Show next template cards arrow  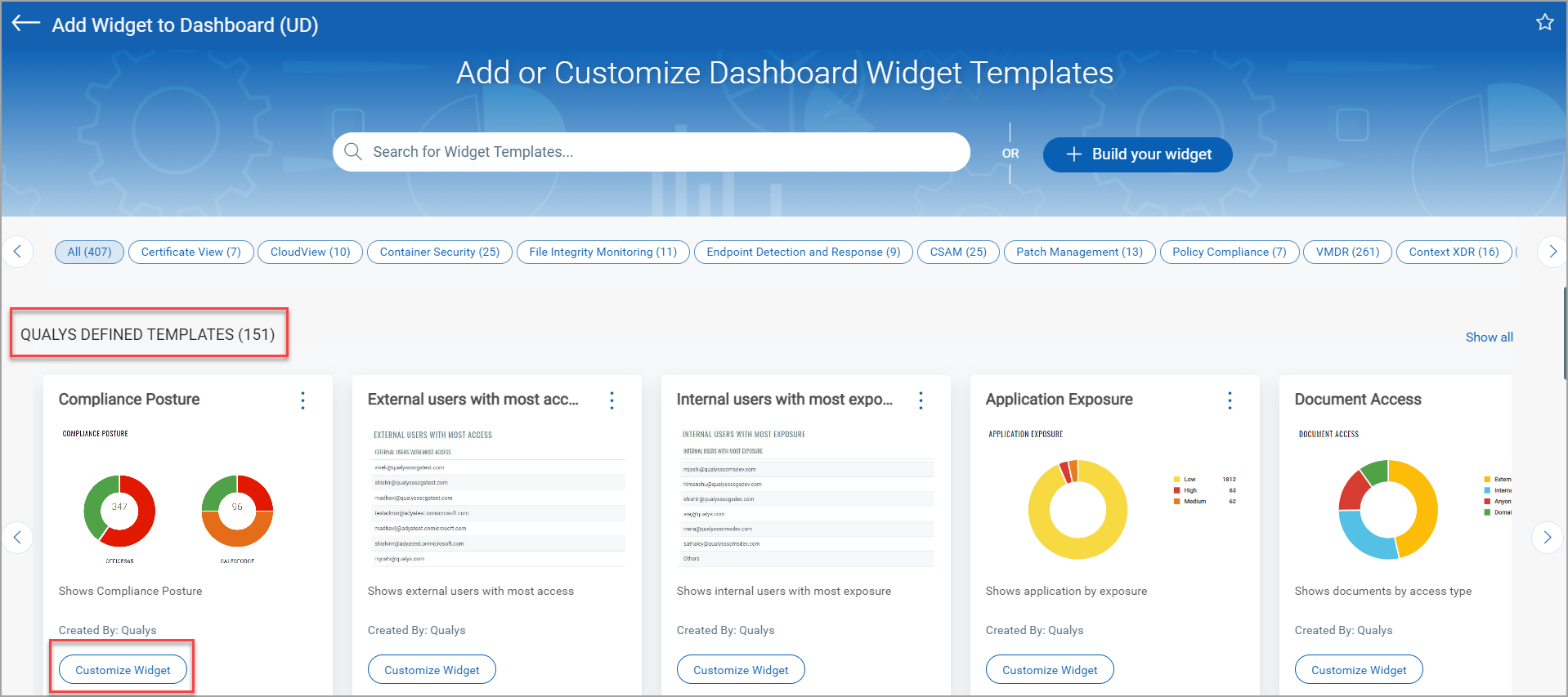pos(1547,537)
